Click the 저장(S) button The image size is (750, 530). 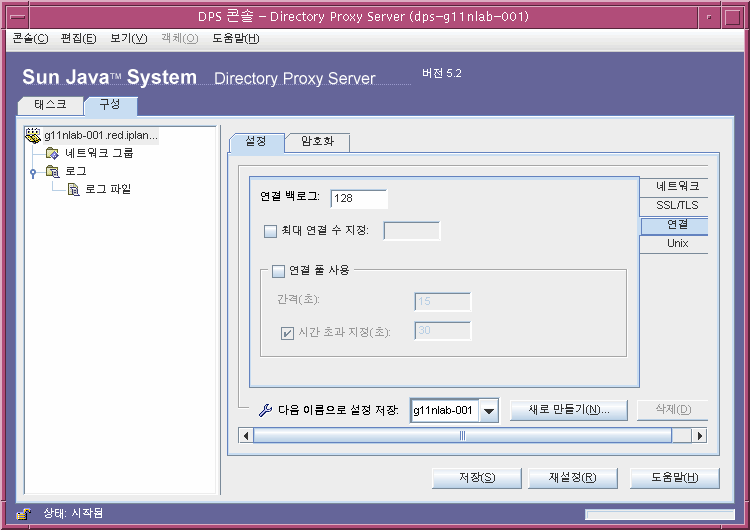[477, 478]
